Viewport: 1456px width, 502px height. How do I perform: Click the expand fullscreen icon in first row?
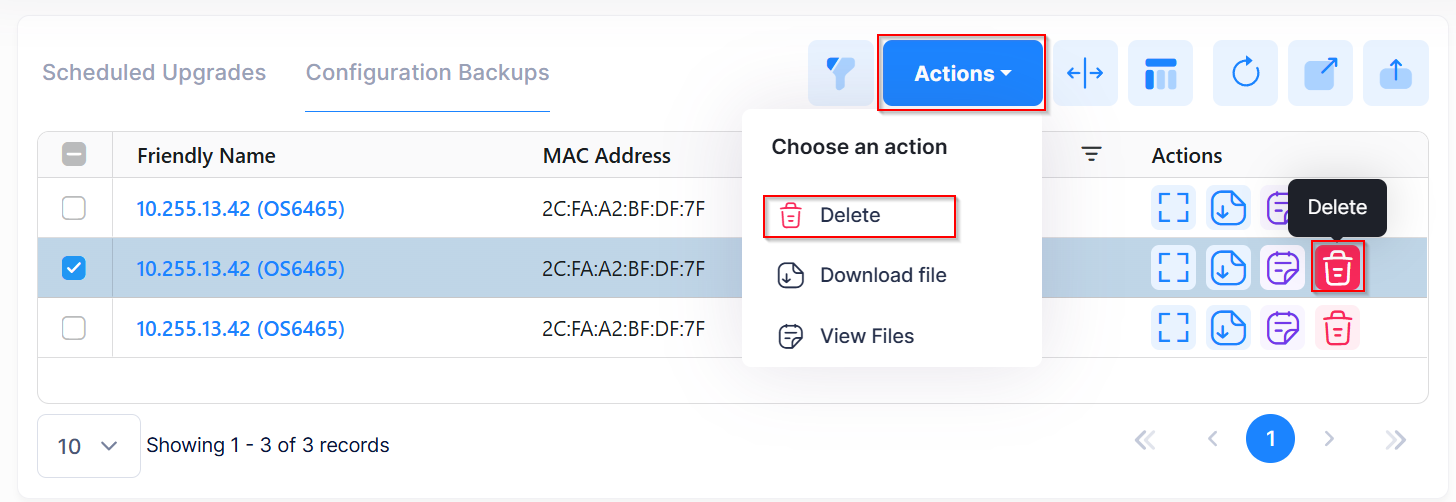(1173, 208)
